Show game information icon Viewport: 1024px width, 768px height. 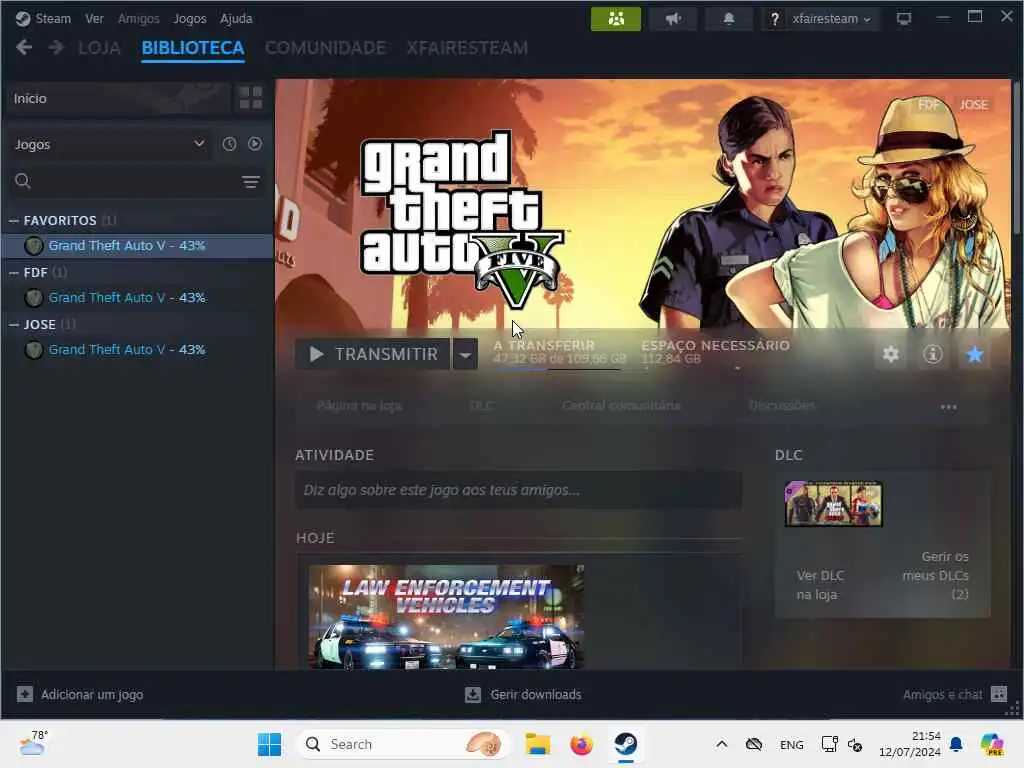pyautogui.click(x=933, y=355)
